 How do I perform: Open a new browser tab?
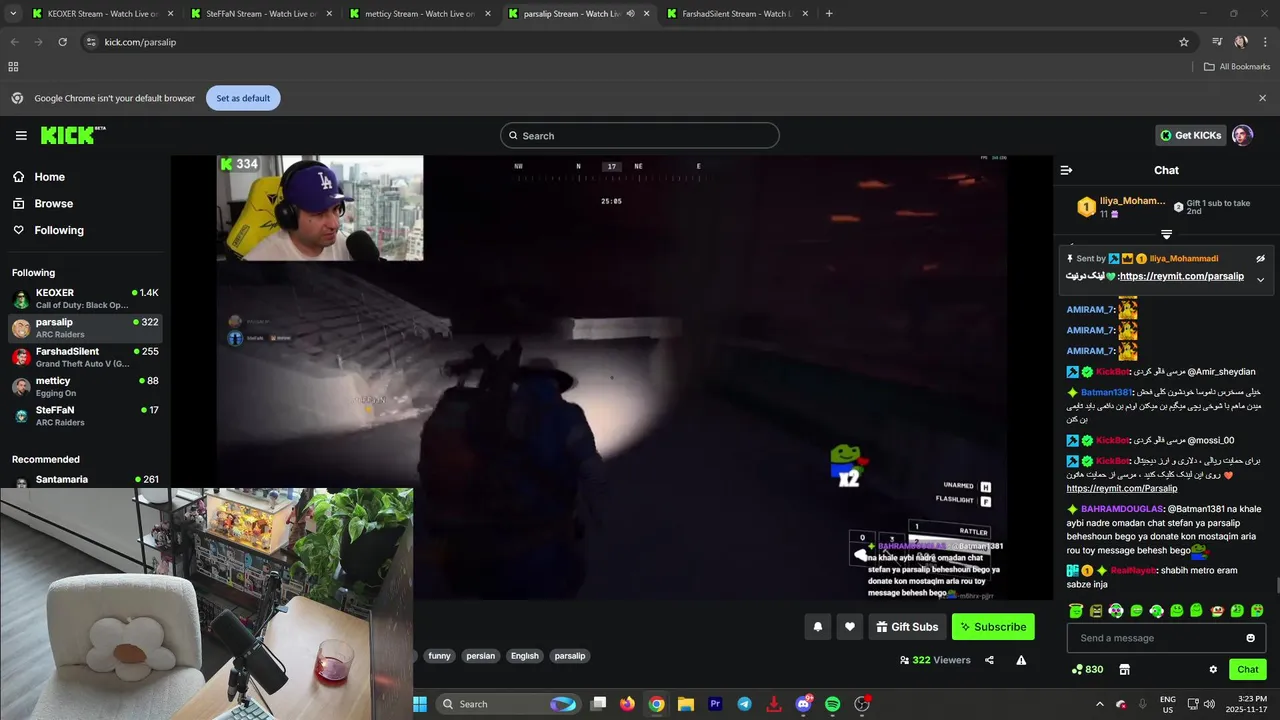pos(829,14)
